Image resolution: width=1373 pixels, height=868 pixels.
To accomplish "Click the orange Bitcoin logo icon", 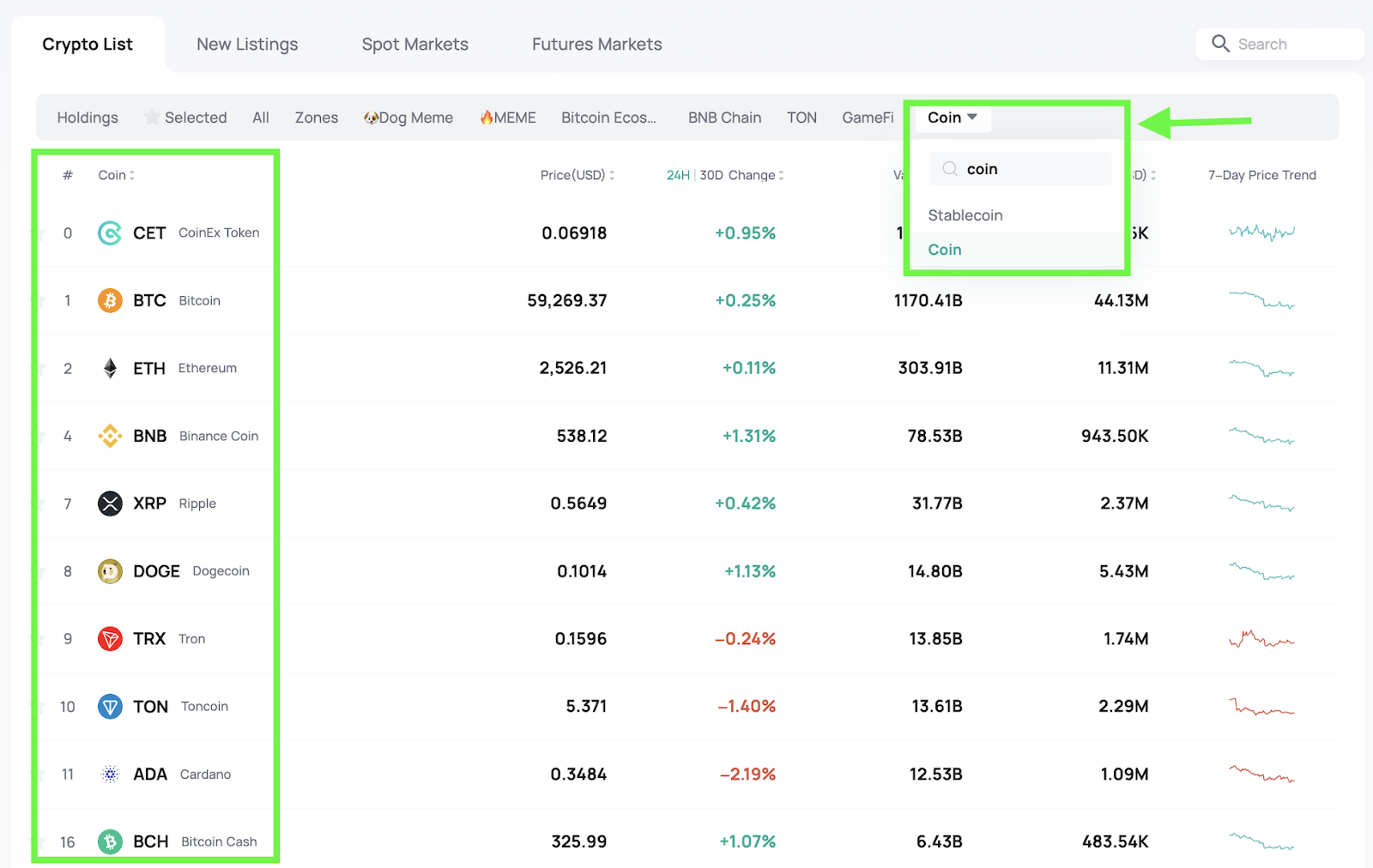I will tap(110, 301).
